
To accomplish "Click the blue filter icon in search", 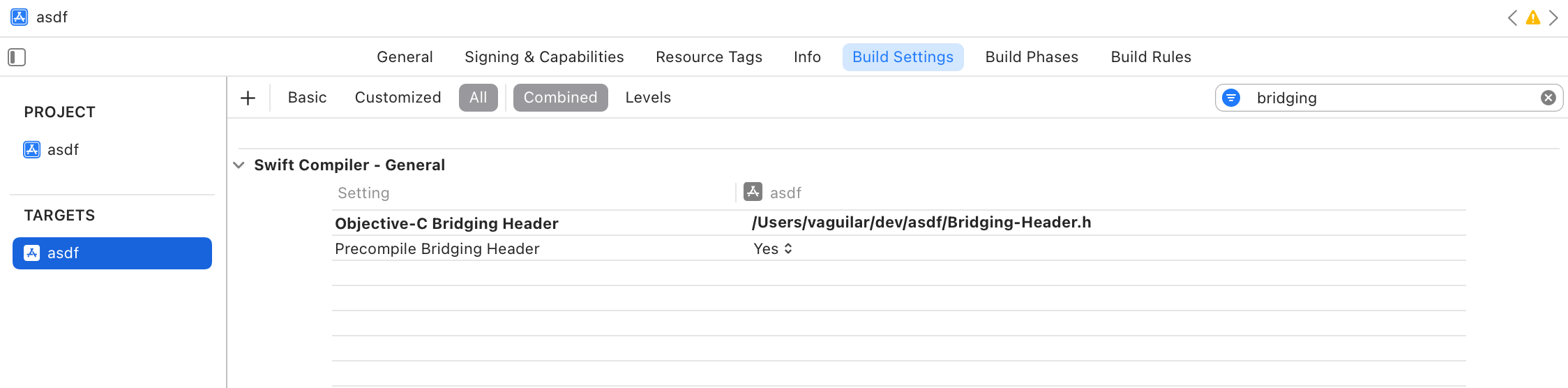I will [1232, 98].
